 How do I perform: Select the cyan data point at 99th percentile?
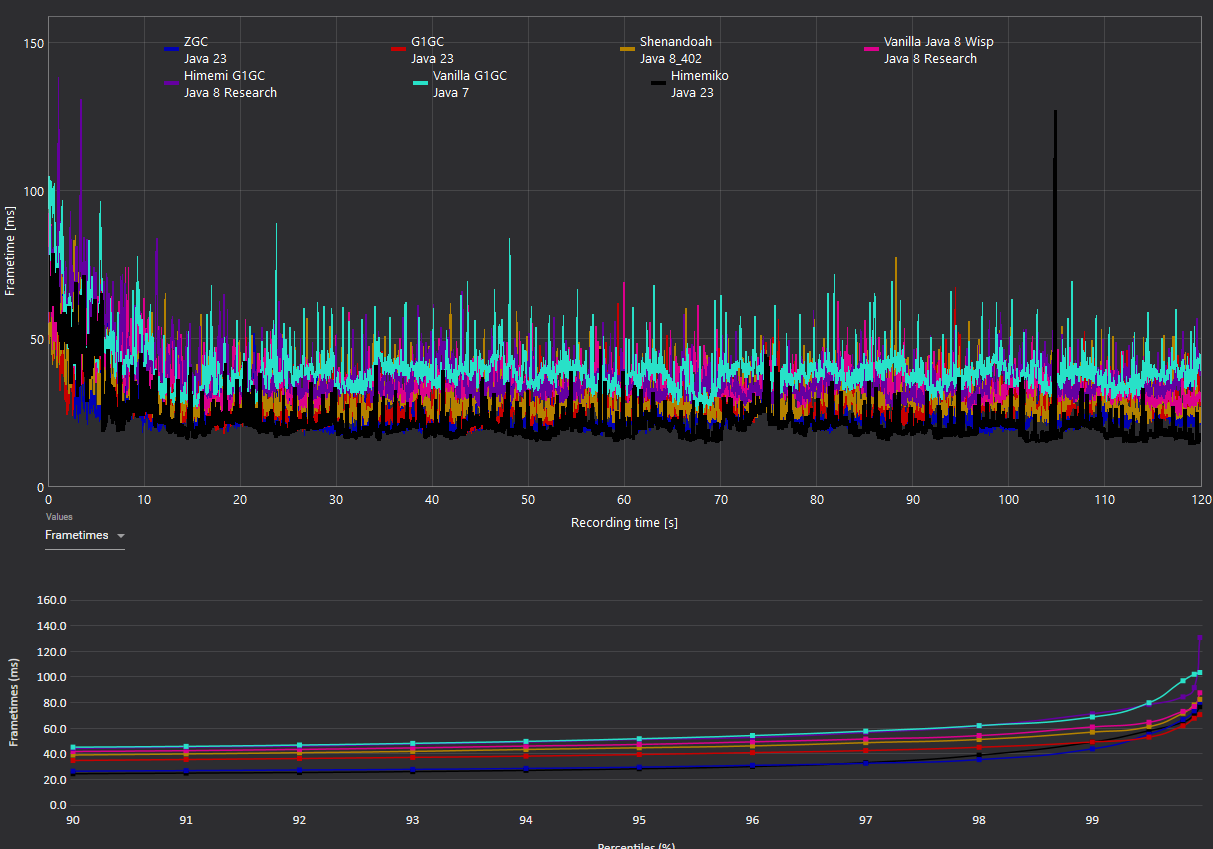pyautogui.click(x=1092, y=717)
